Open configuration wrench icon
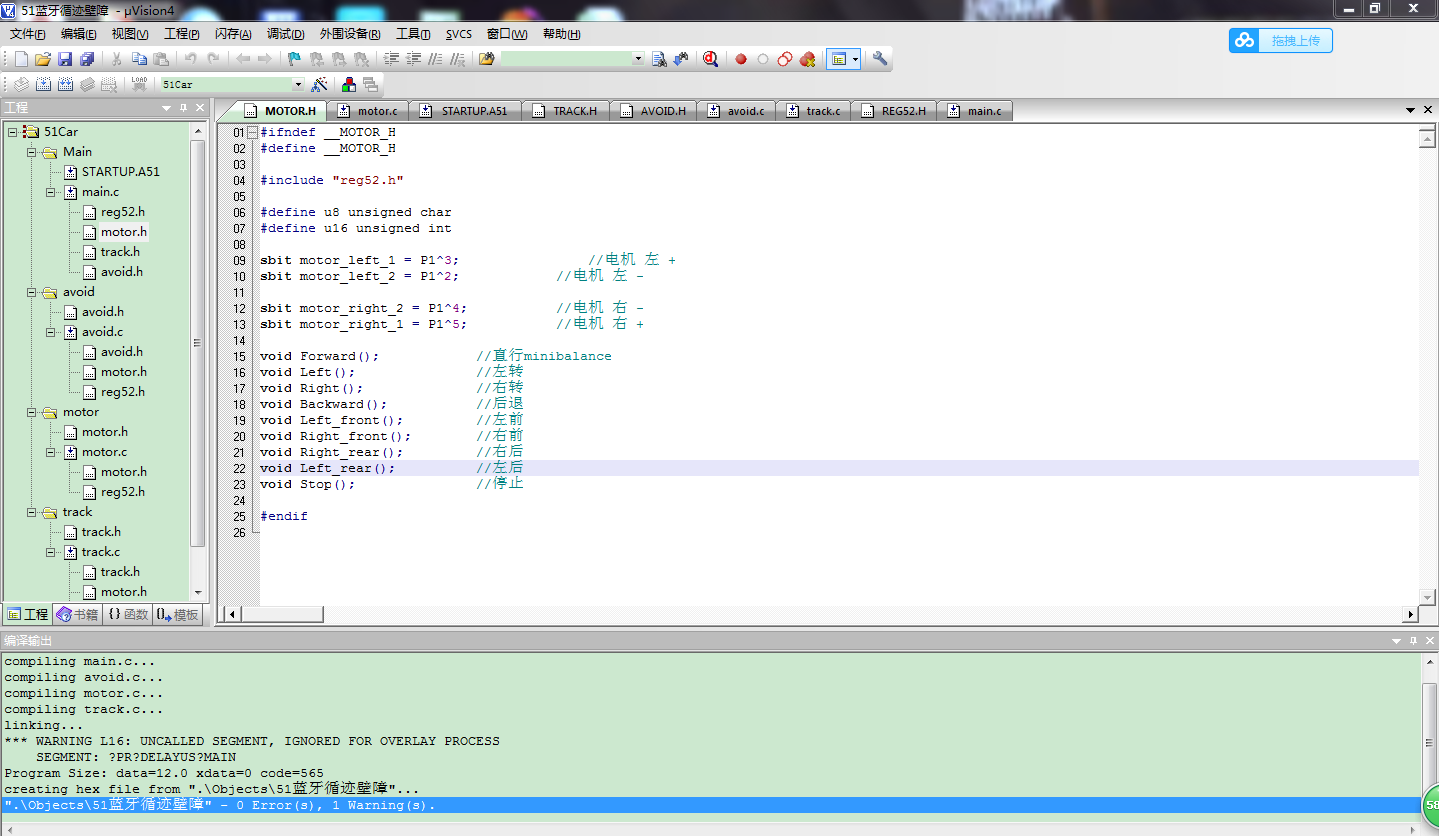 880,59
